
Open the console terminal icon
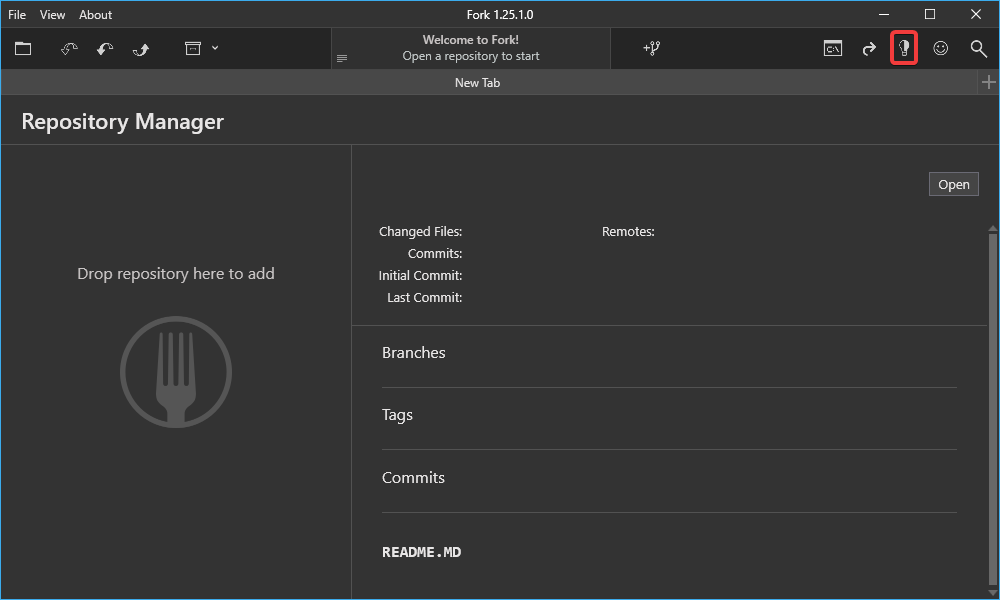click(x=833, y=48)
